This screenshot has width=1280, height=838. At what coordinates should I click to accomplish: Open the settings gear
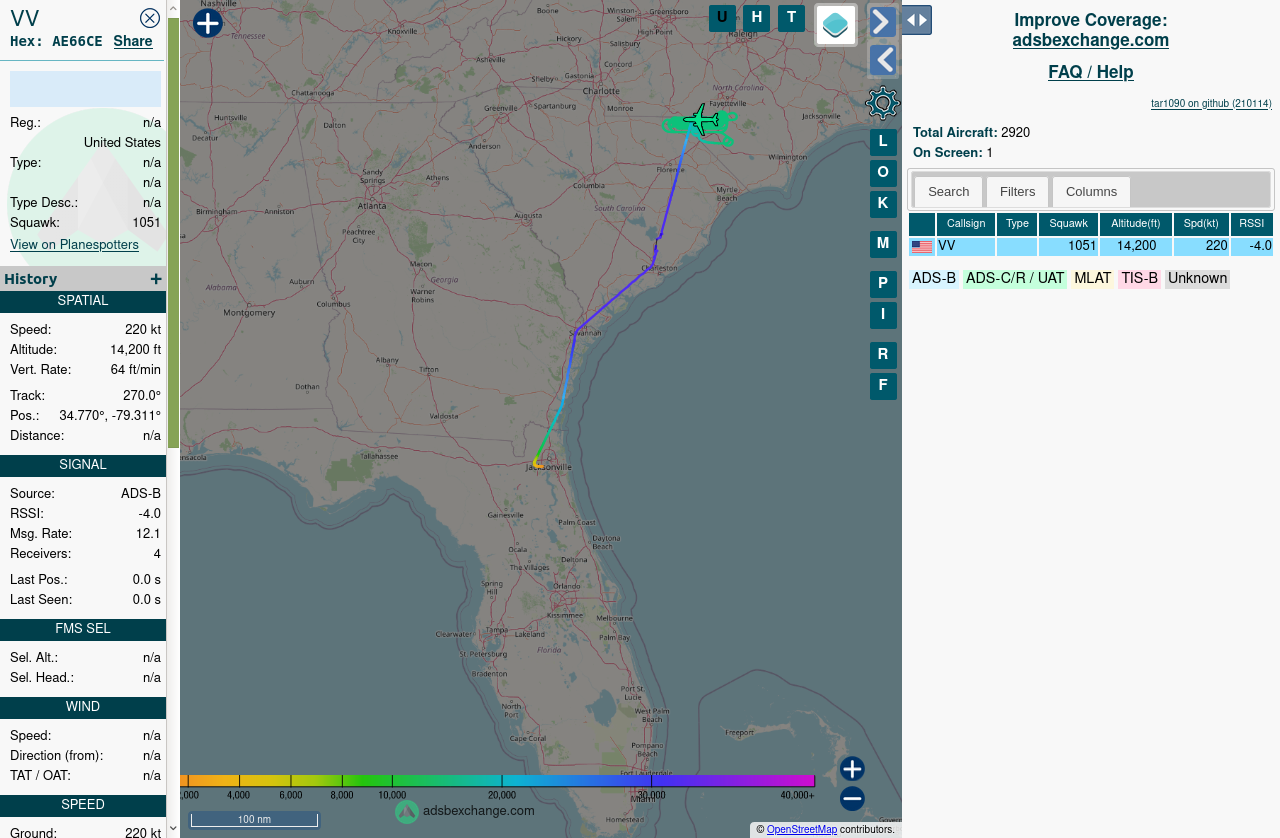click(x=883, y=103)
